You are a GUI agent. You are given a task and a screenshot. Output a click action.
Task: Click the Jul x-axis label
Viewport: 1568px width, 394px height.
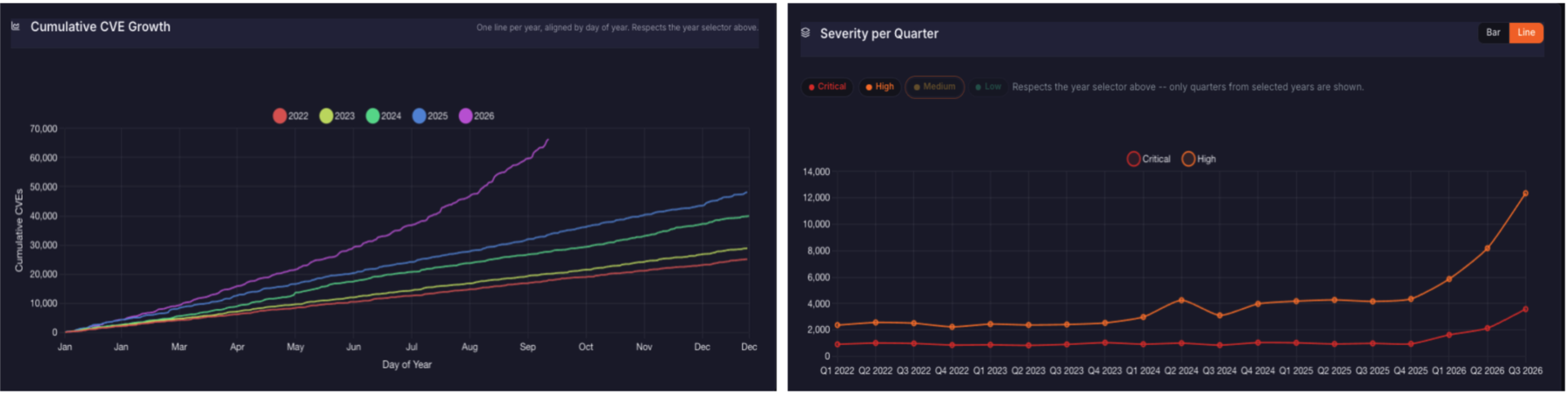[412, 347]
